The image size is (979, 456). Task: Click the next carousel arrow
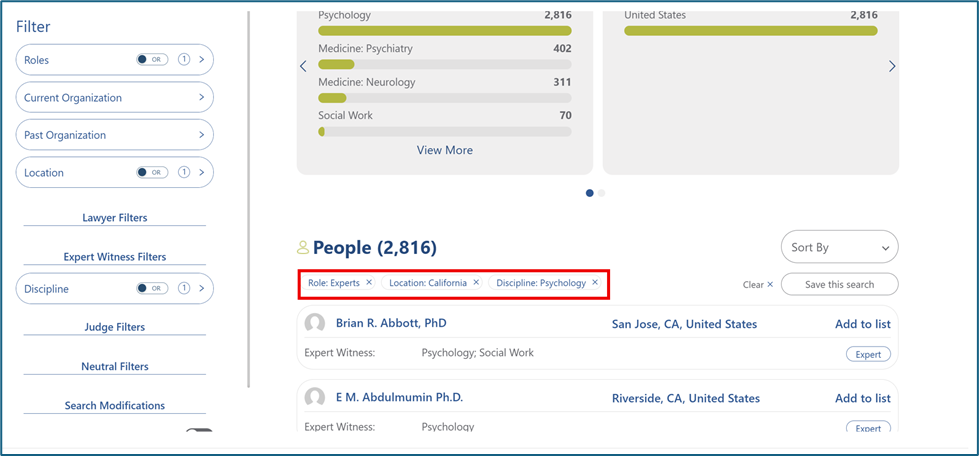tap(892, 67)
